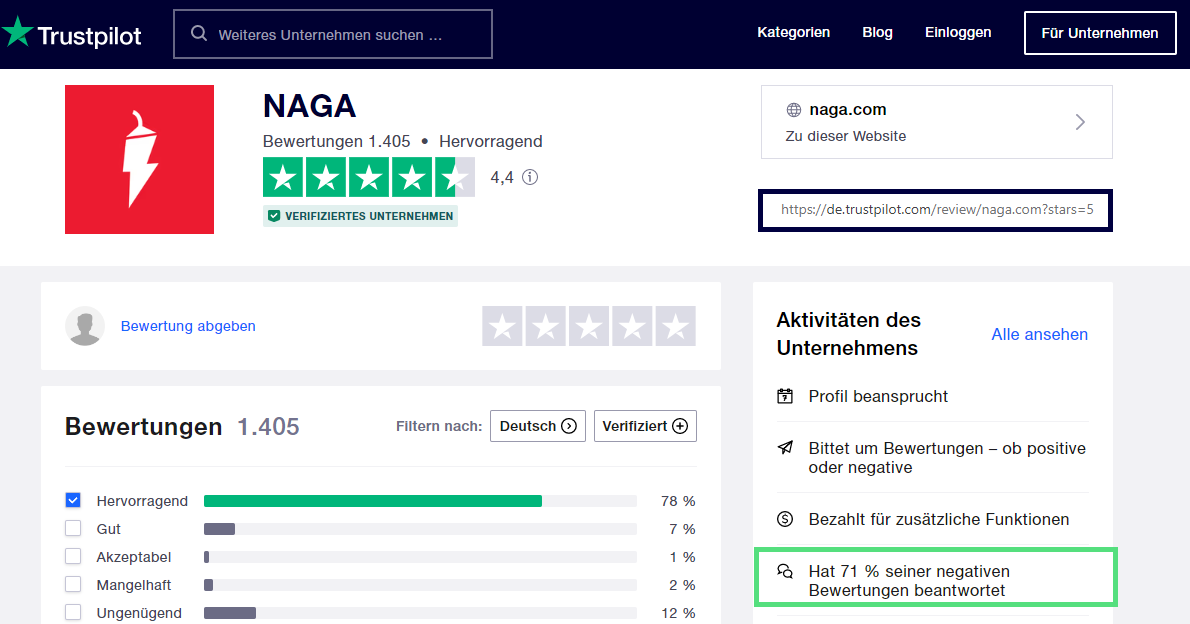
Task: Switch to the Blog section
Action: [877, 32]
